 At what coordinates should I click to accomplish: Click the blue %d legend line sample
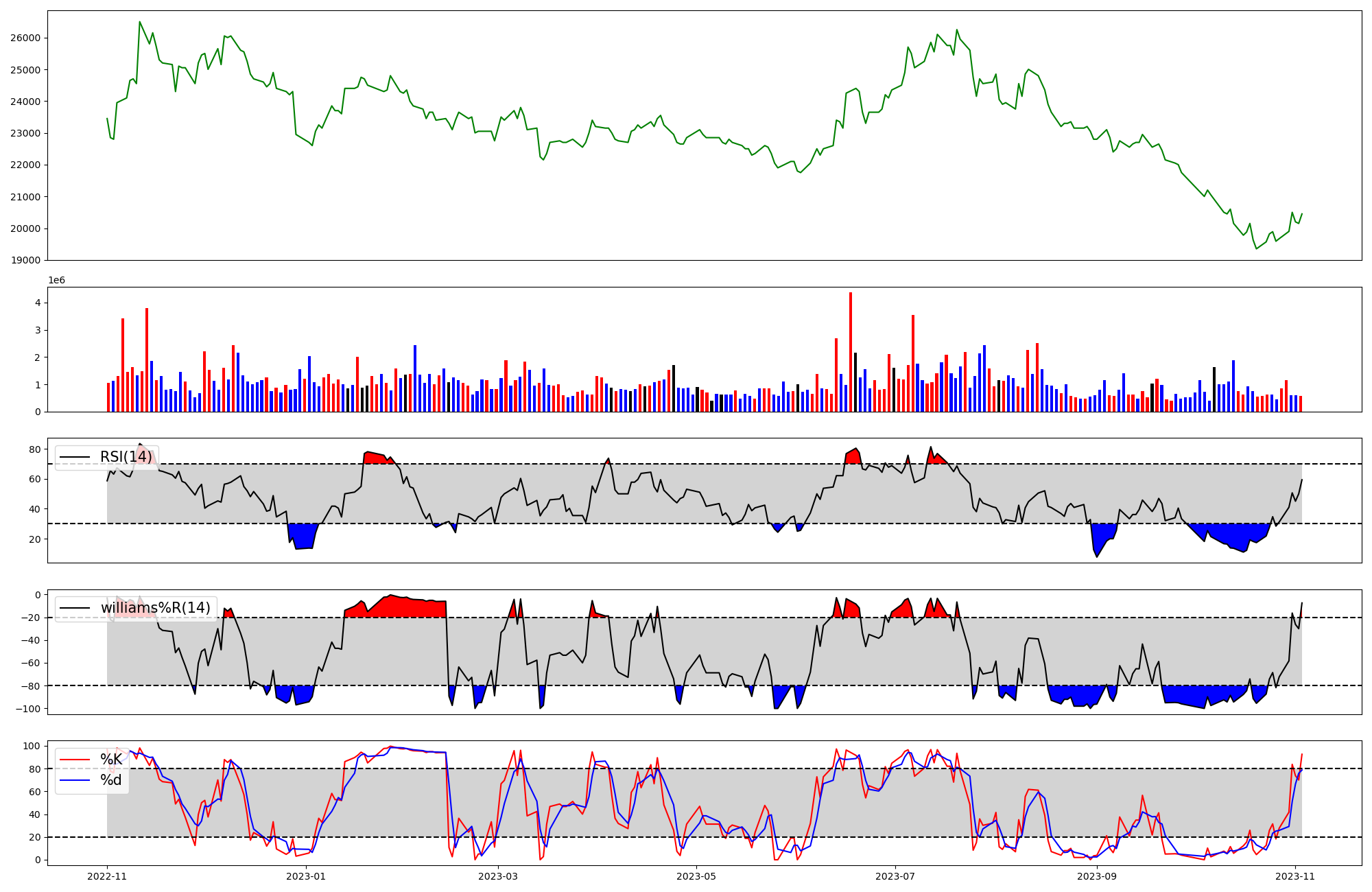click(75, 780)
